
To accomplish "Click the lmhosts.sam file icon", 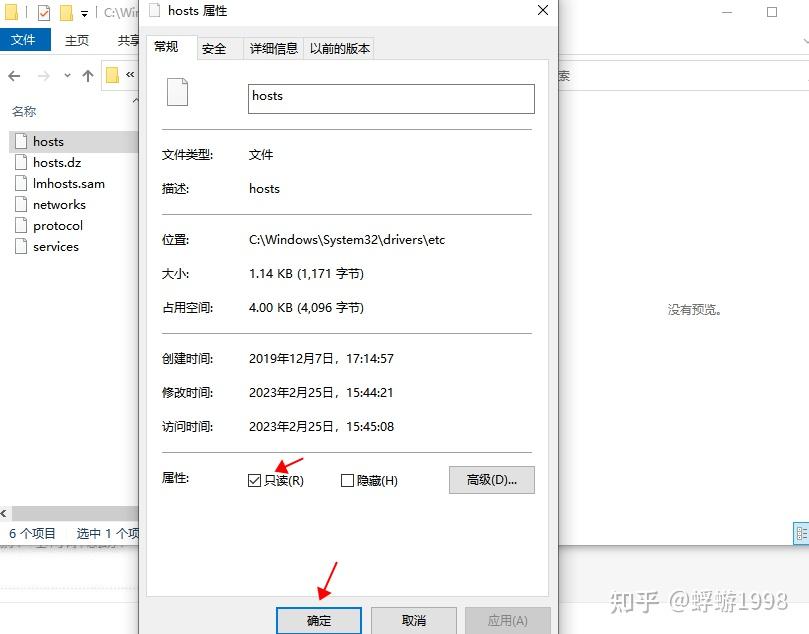I will tap(21, 183).
